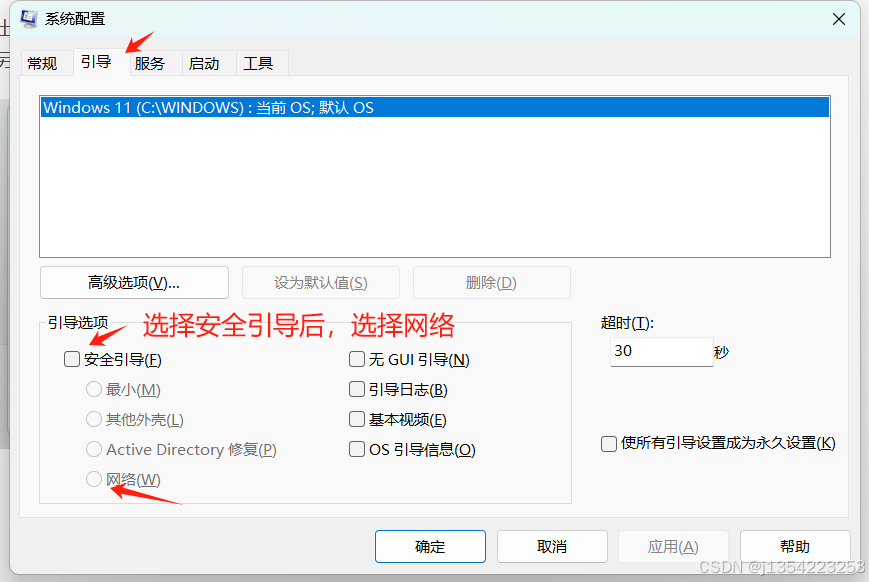Viewport: 869px width, 582px height.
Task: Click the System Configuration title bar icon
Action: point(29,19)
